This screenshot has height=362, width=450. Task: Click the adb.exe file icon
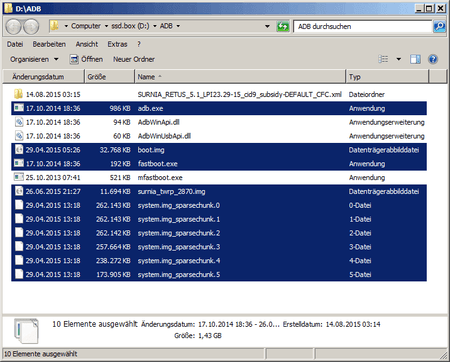(19, 108)
